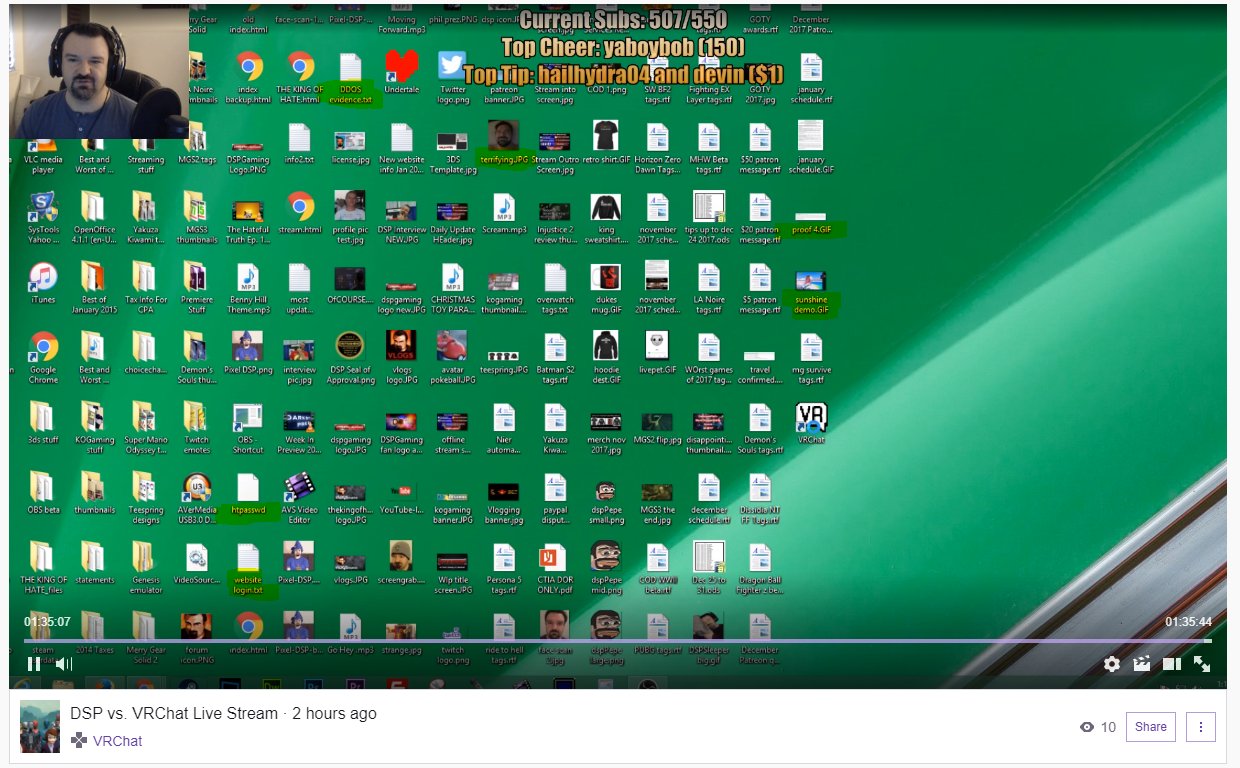Click the proof 4.GIF file icon
1240x768 pixels.
tap(811, 216)
